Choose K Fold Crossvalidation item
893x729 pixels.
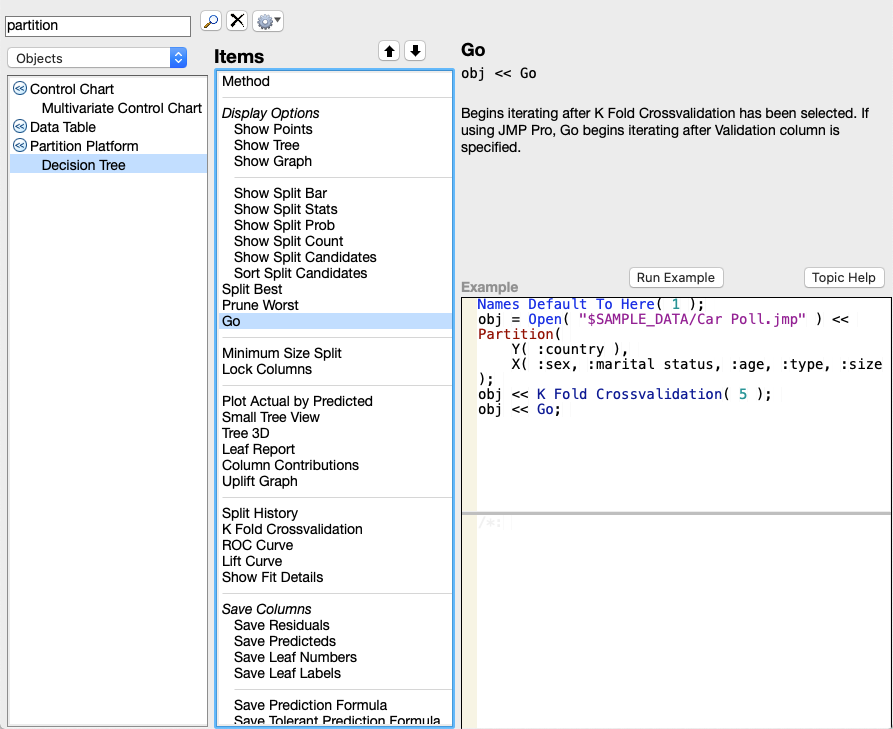pos(292,529)
